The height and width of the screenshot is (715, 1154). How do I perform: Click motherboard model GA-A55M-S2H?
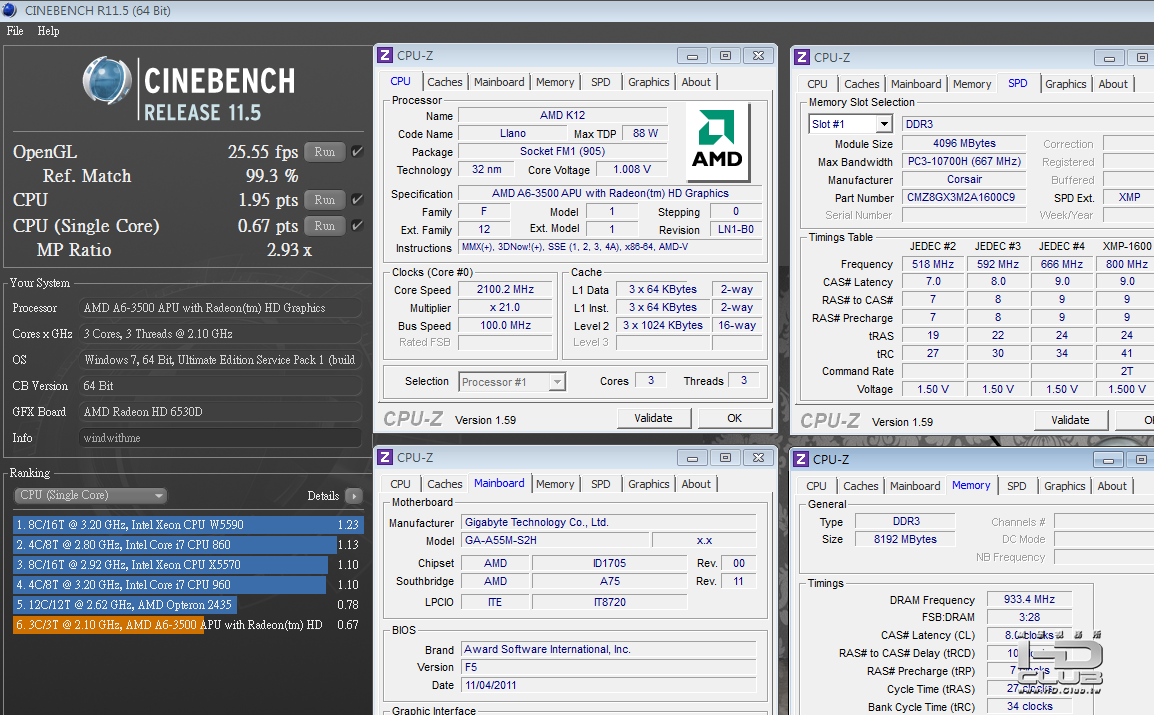tap(556, 540)
